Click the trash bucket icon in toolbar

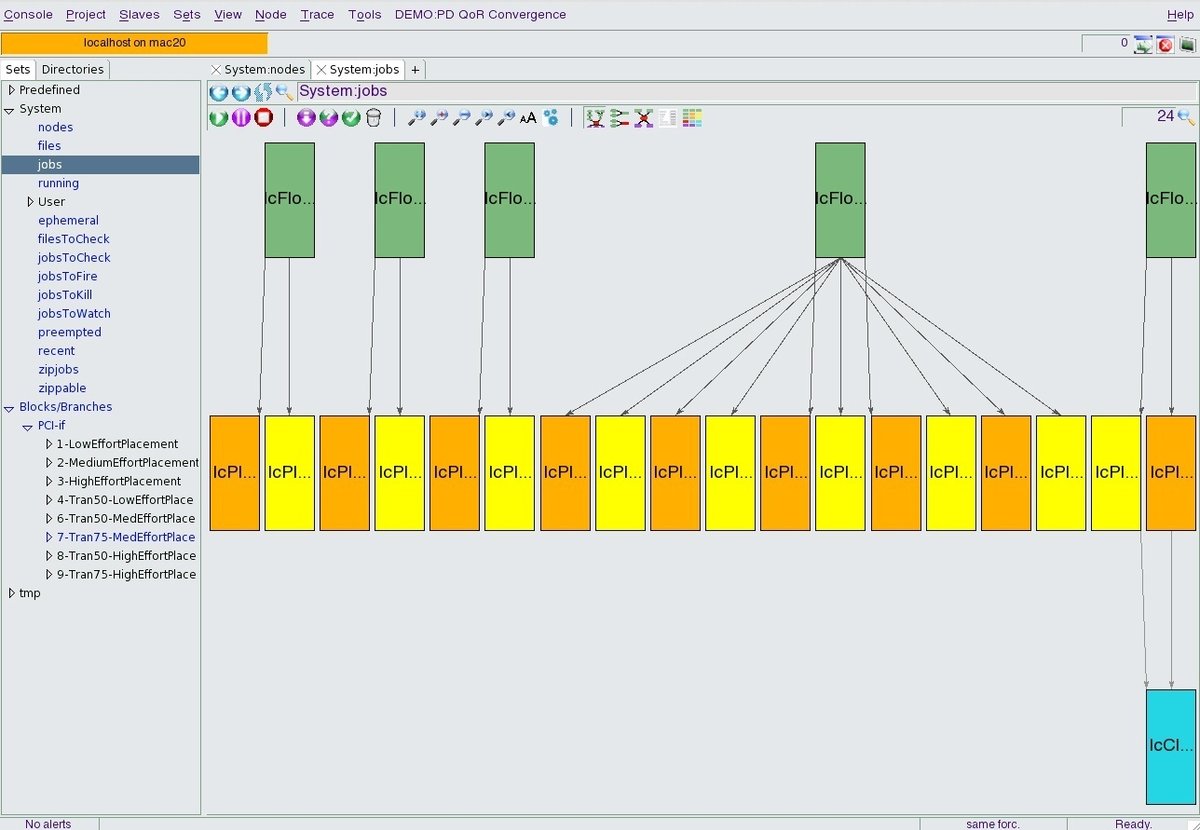pyautogui.click(x=373, y=118)
